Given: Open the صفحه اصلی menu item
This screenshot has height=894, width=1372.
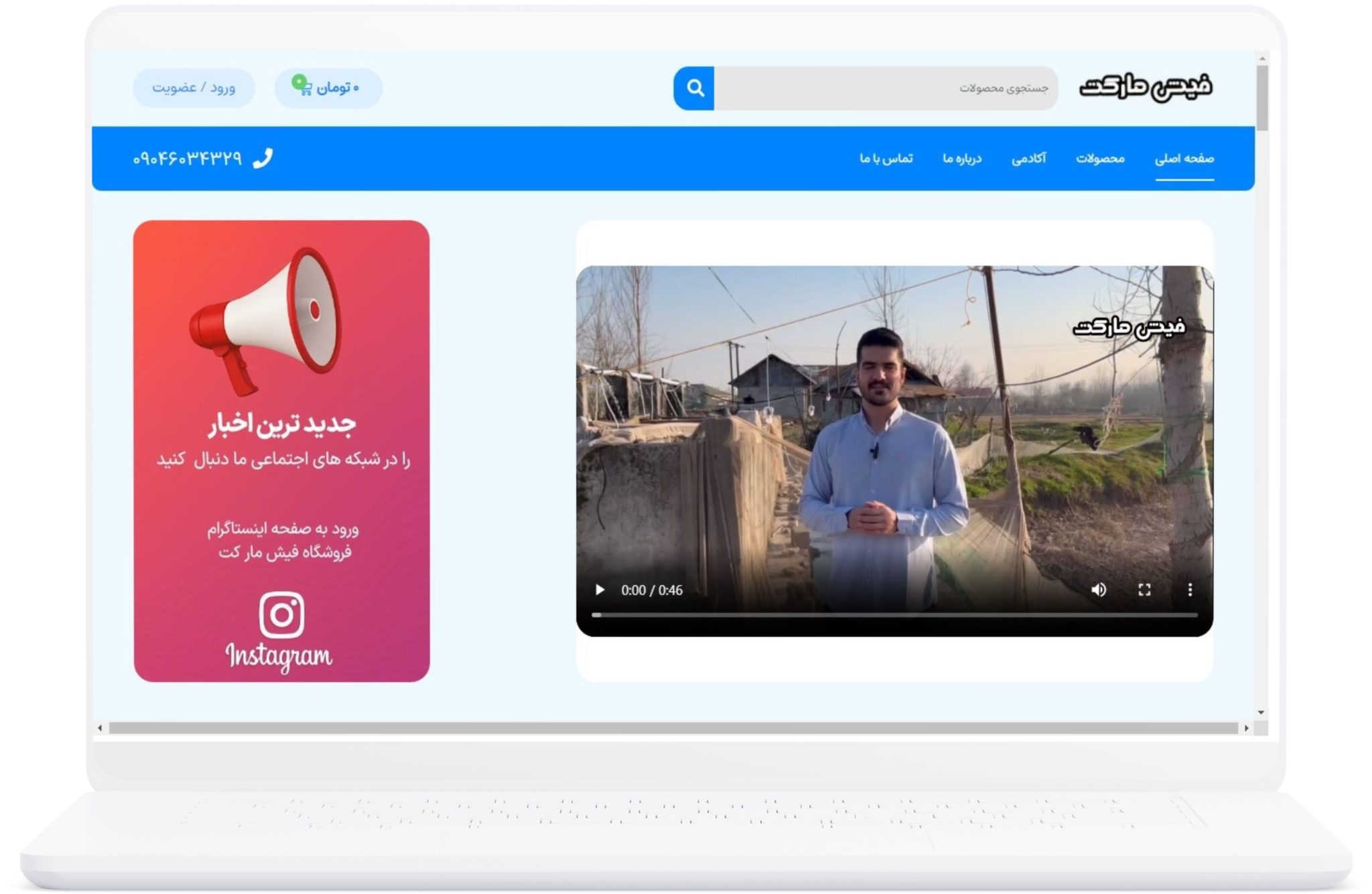Looking at the screenshot, I should tap(1184, 158).
